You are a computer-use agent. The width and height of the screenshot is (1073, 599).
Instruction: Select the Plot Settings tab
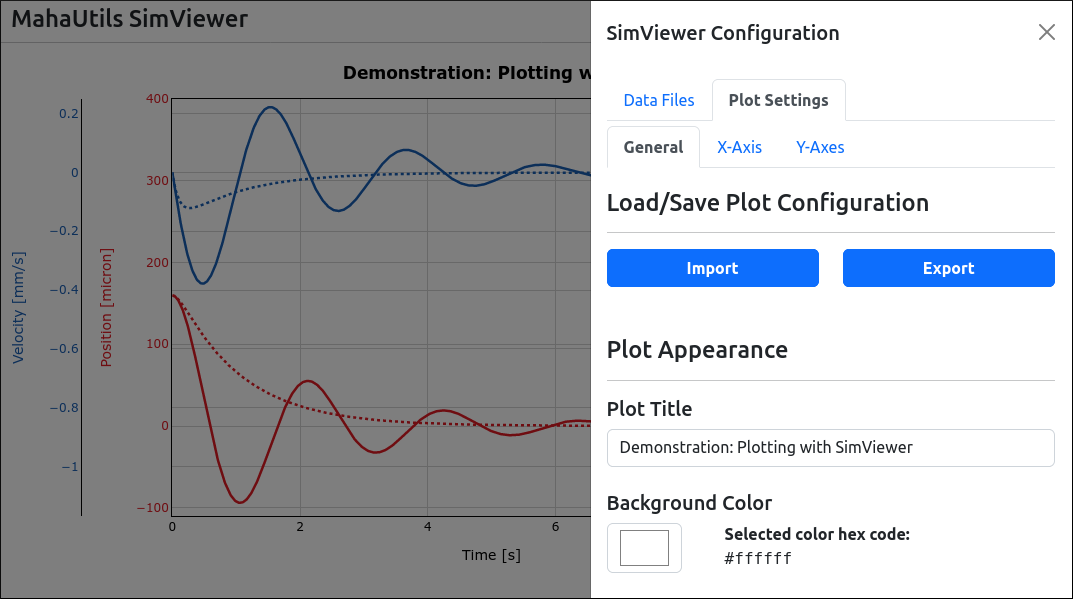coord(778,100)
